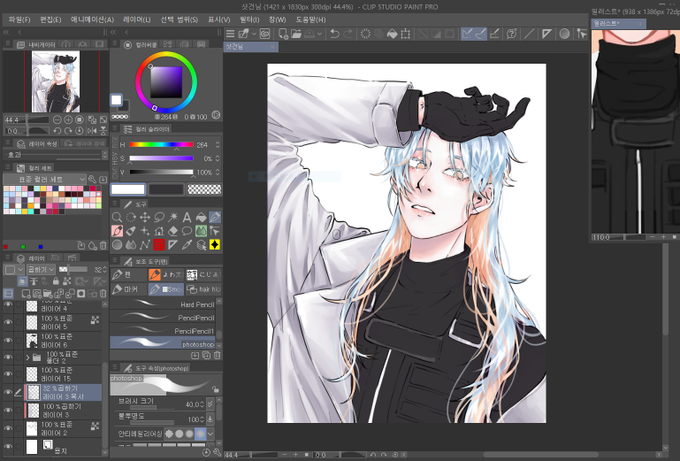Select the Eyedropper tool
The width and height of the screenshot is (680, 461).
[x=186, y=245]
